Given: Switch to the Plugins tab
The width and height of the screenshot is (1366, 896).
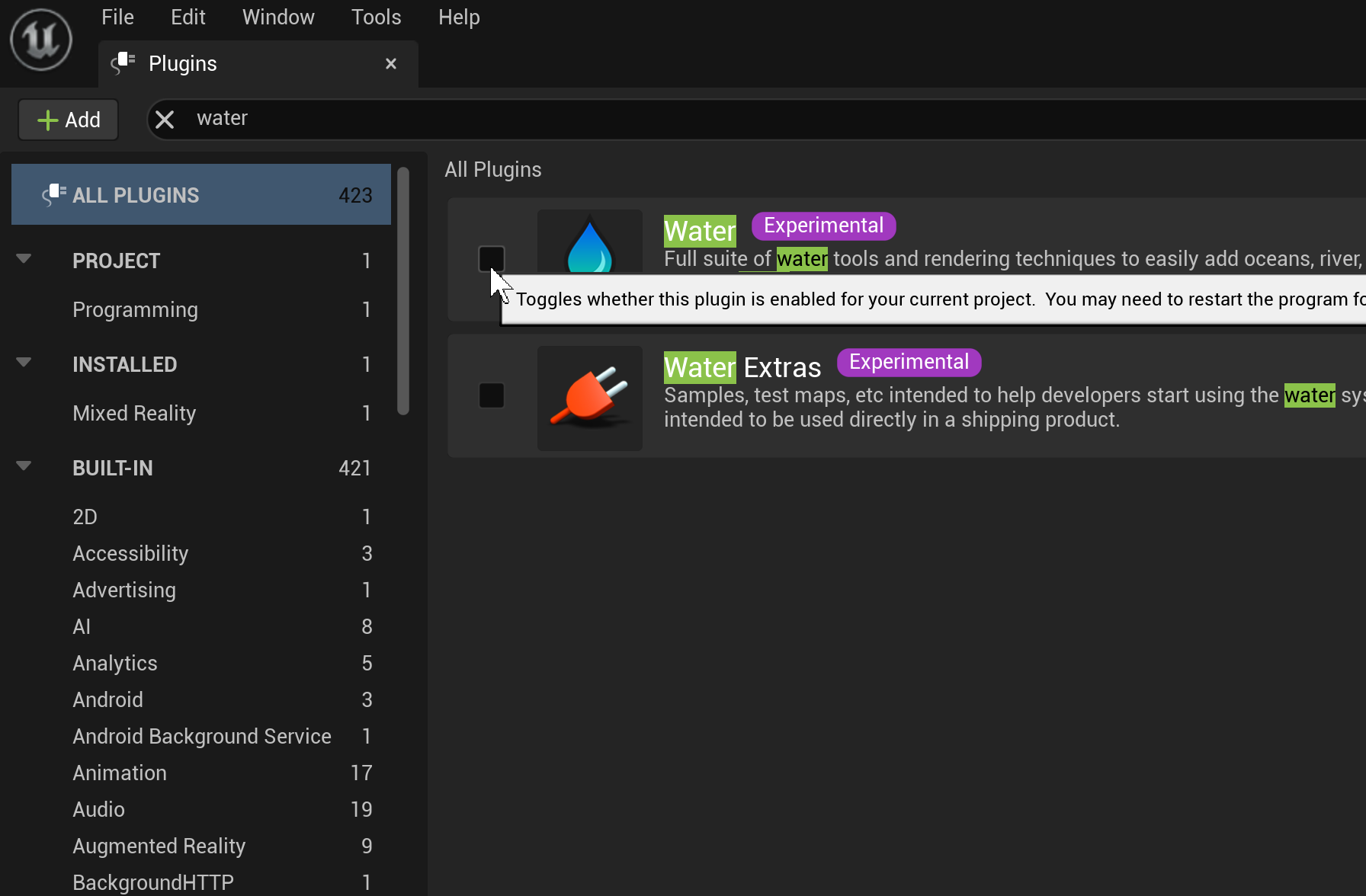Looking at the screenshot, I should tap(258, 64).
